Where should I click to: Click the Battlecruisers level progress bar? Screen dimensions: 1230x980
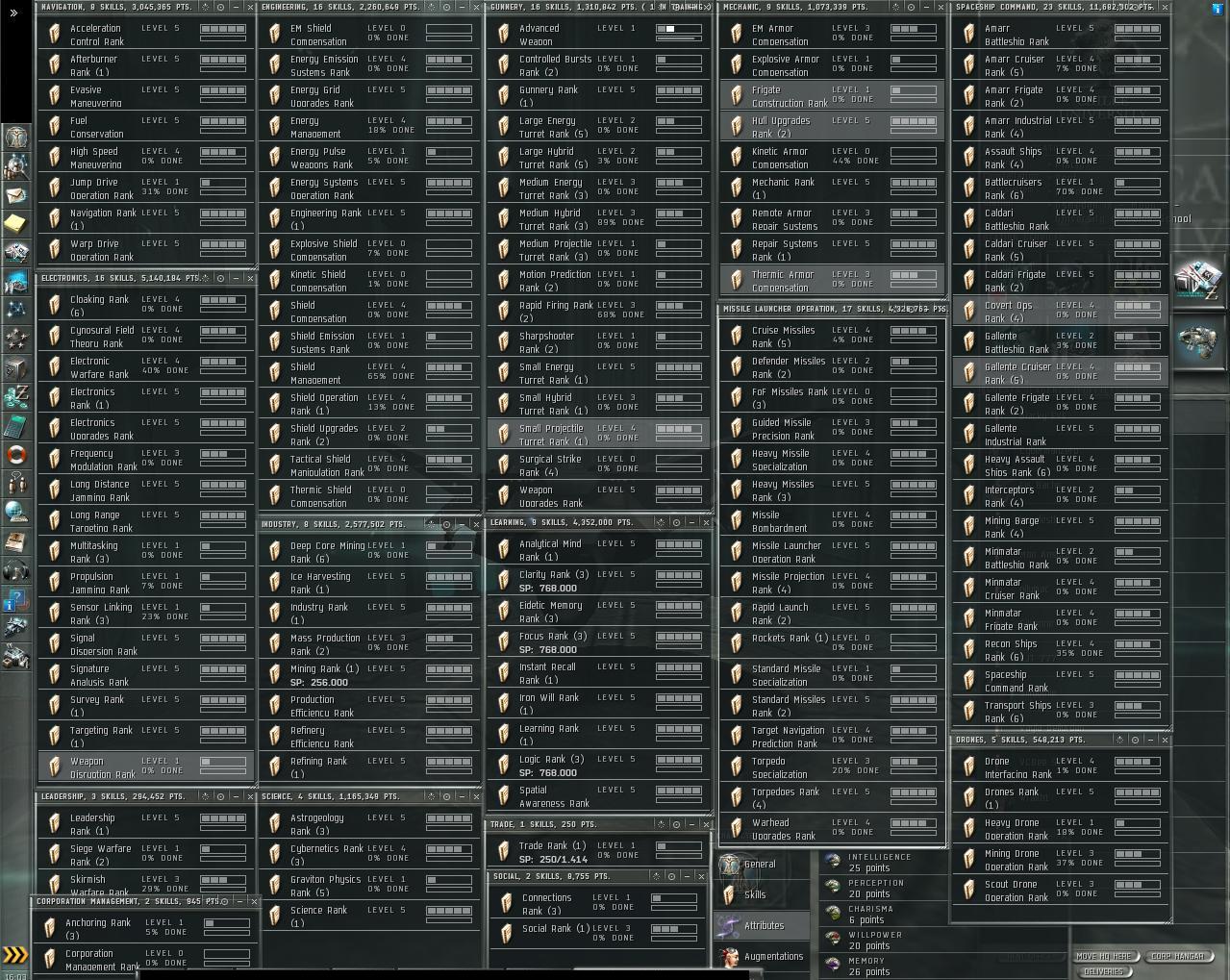tap(1138, 183)
